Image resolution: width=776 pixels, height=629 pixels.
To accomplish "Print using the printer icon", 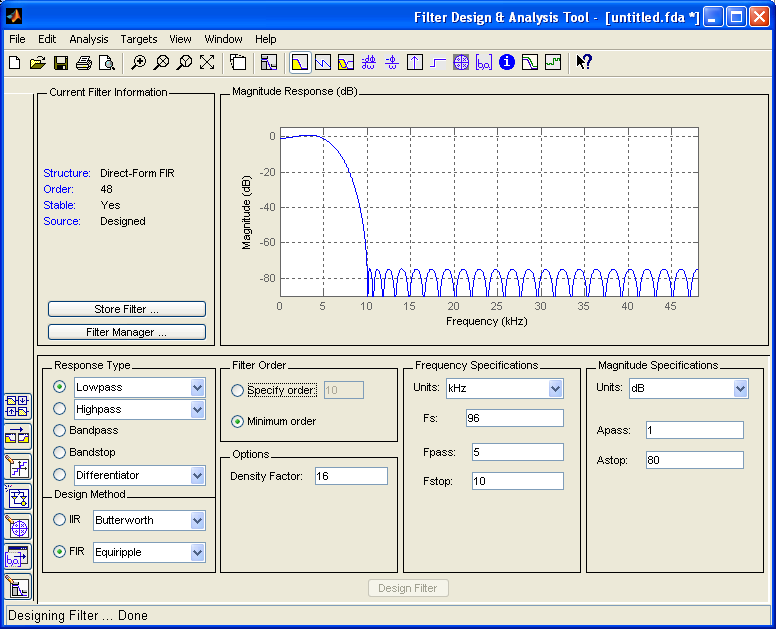I will 84,62.
